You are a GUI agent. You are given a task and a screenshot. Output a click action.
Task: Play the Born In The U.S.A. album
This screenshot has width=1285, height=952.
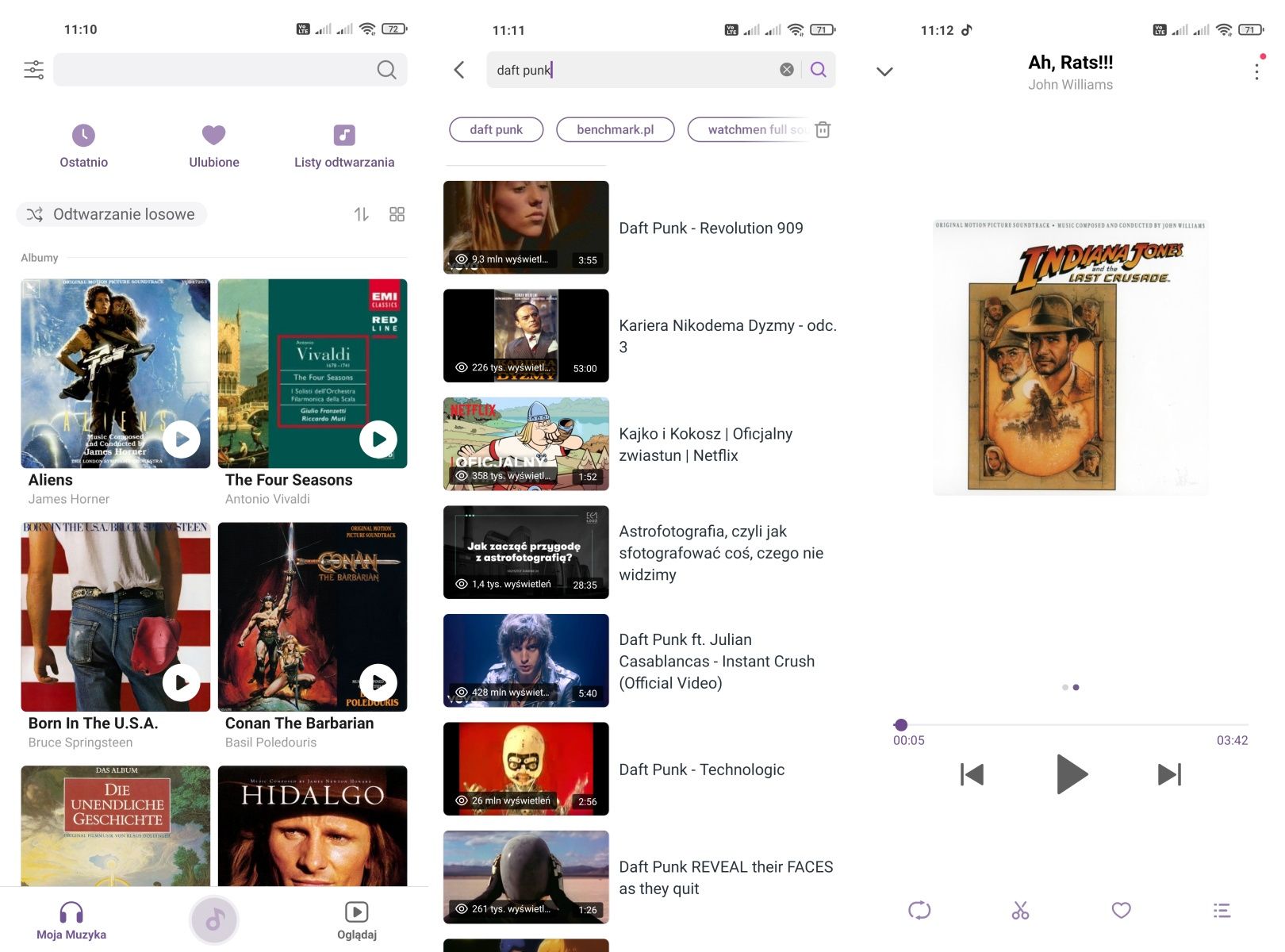click(x=182, y=682)
